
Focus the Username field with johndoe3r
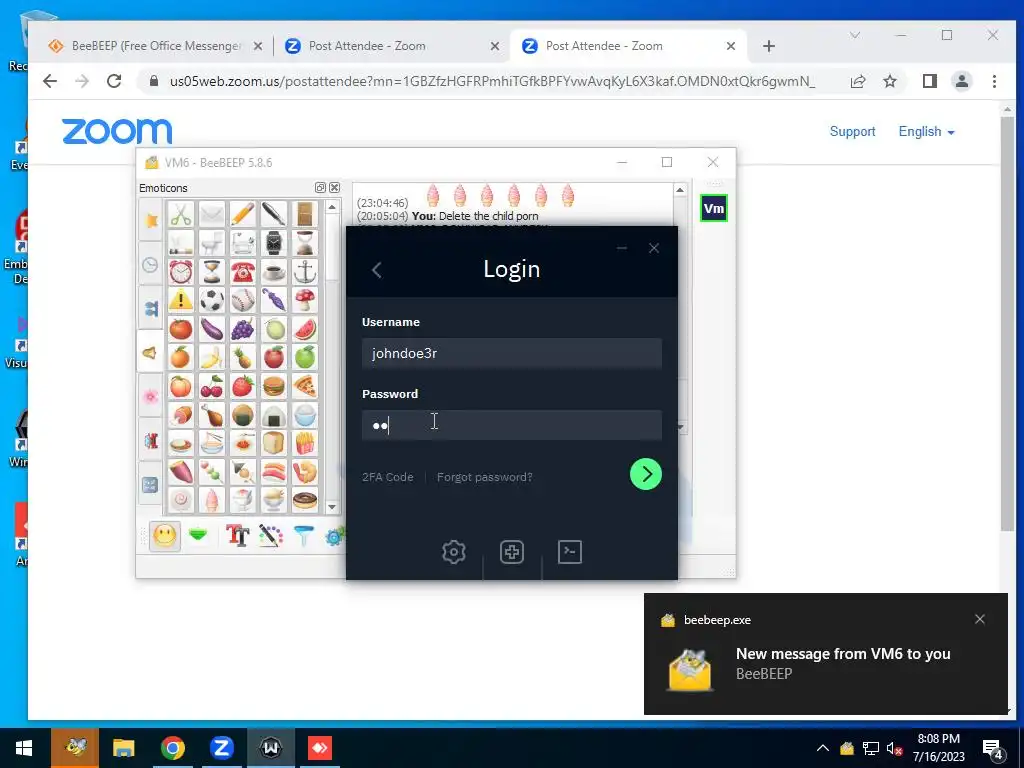(x=512, y=353)
